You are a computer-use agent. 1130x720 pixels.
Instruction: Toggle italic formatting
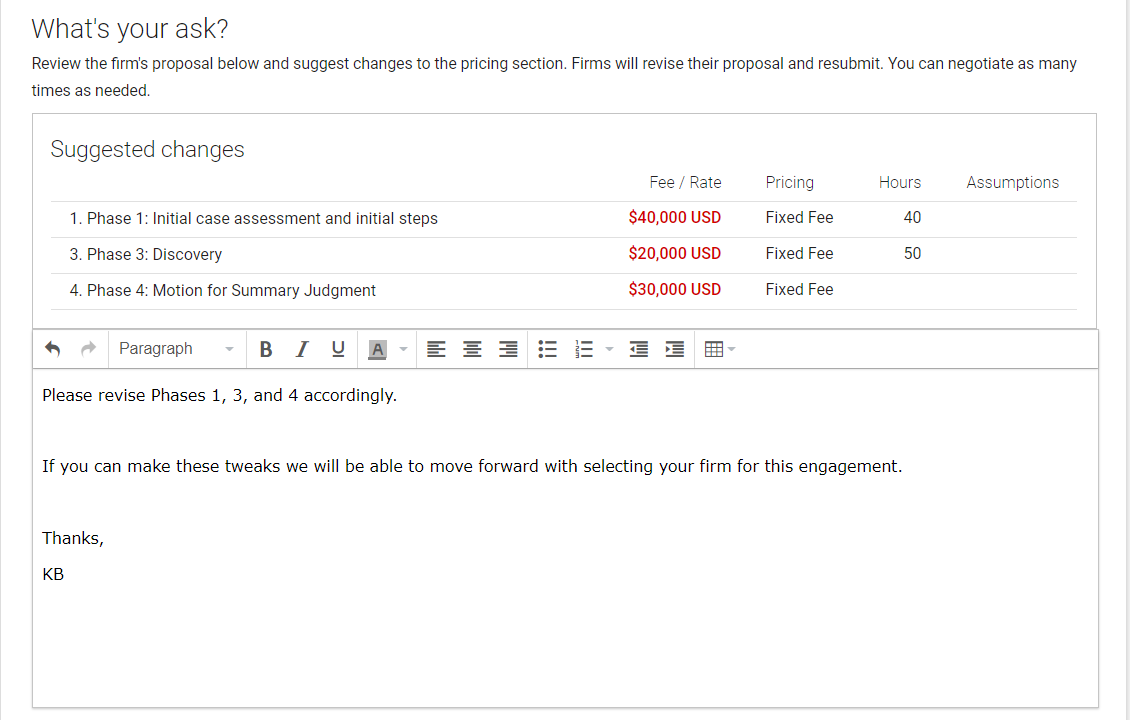(302, 350)
